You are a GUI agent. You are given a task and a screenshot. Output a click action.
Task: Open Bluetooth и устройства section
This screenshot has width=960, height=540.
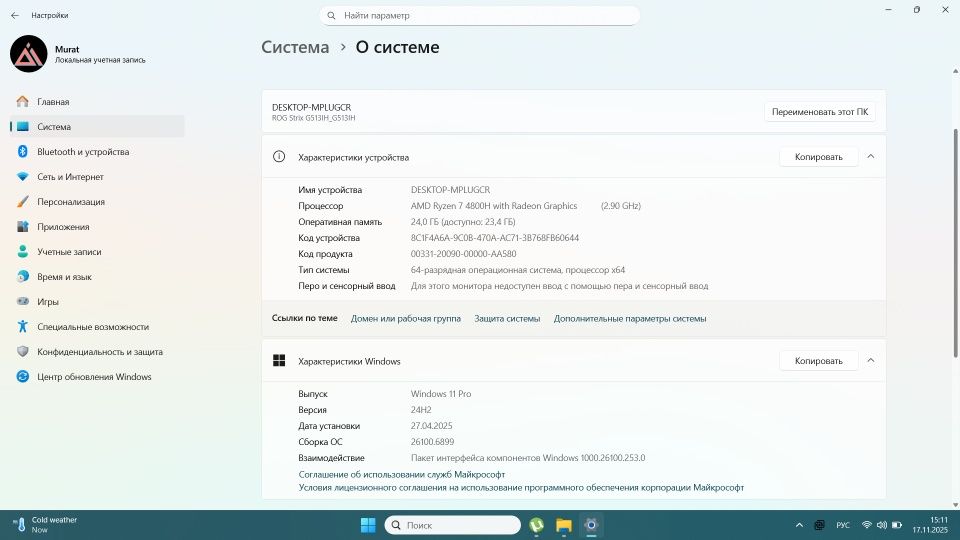[97, 152]
